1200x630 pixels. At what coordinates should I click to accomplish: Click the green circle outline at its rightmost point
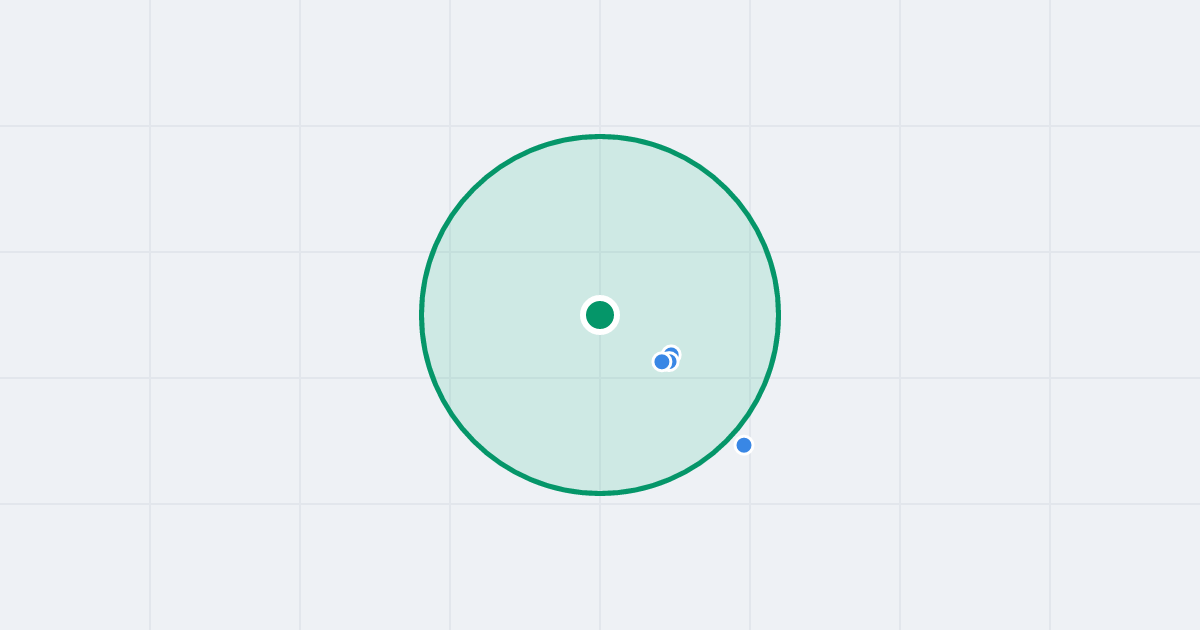pyautogui.click(x=778, y=315)
